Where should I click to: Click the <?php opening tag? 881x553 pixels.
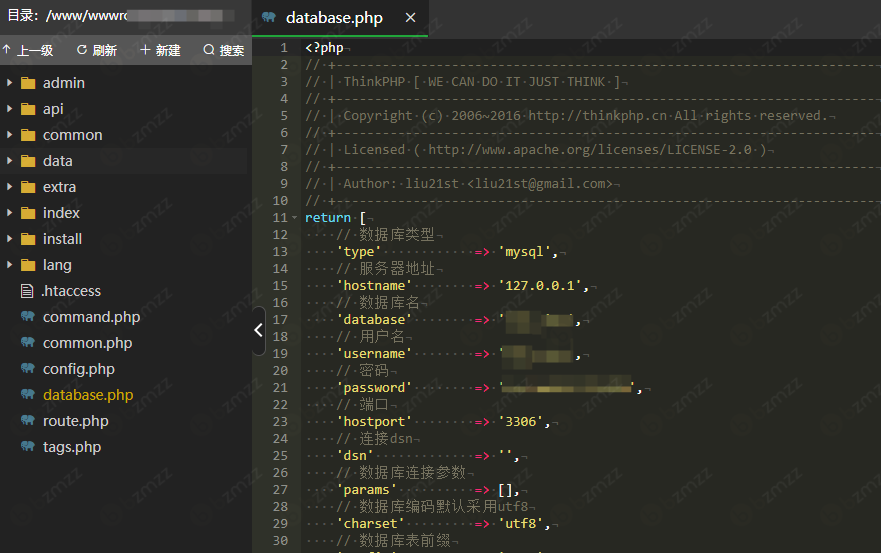tap(324, 48)
